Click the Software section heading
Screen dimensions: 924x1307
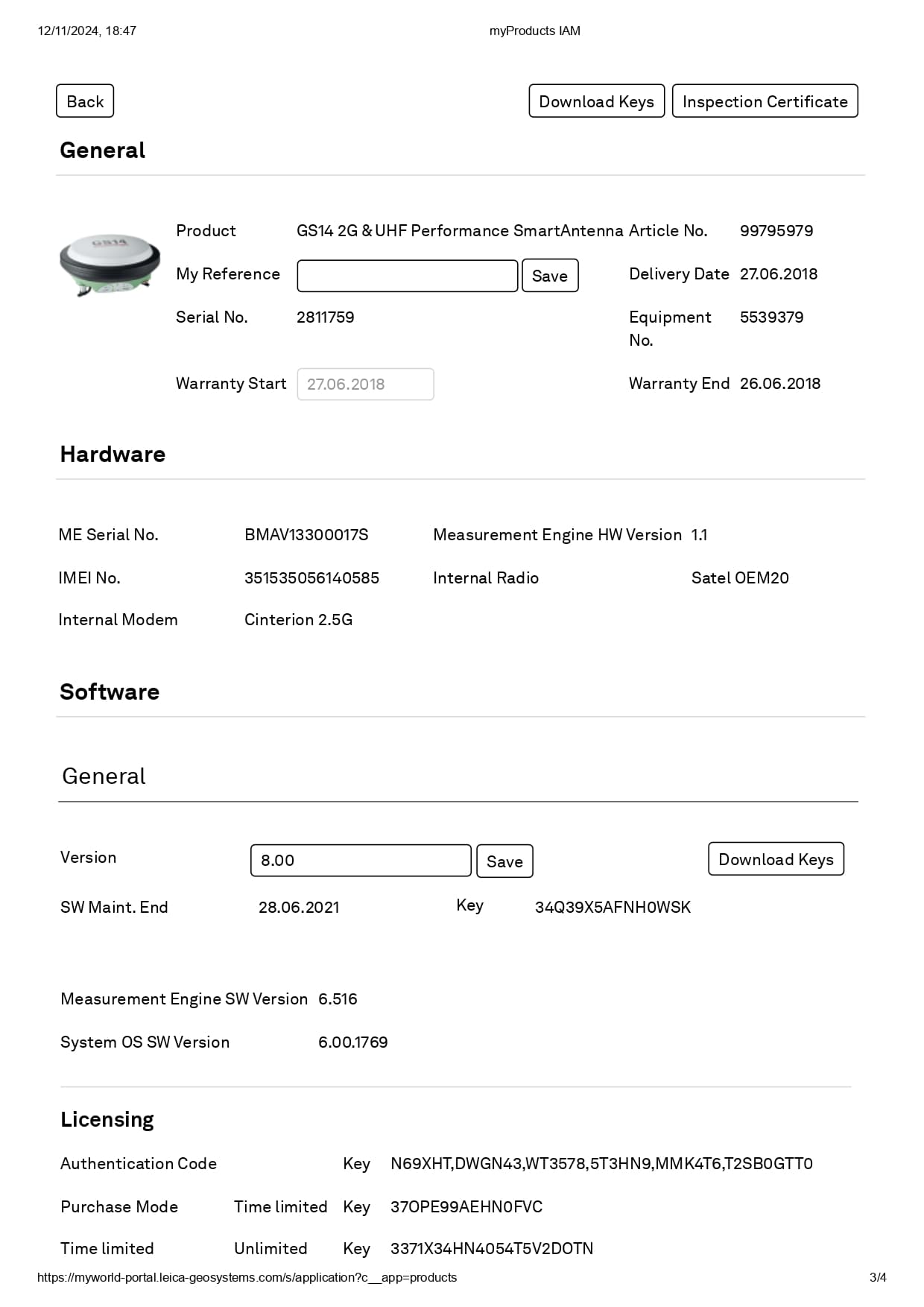(110, 692)
